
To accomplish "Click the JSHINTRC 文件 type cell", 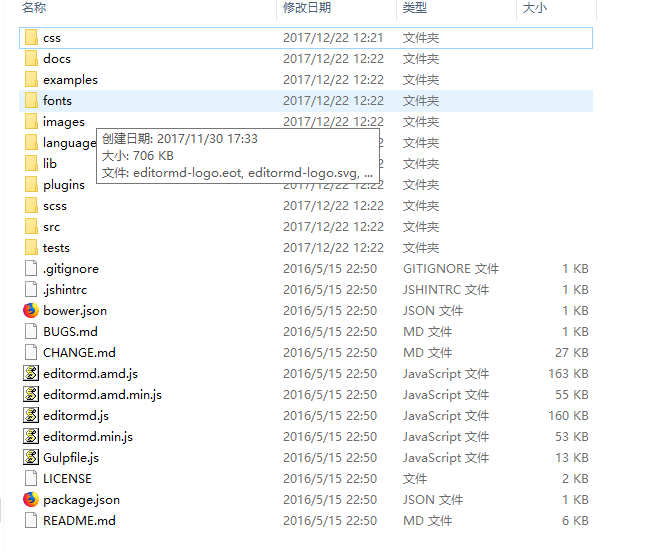I will [446, 290].
